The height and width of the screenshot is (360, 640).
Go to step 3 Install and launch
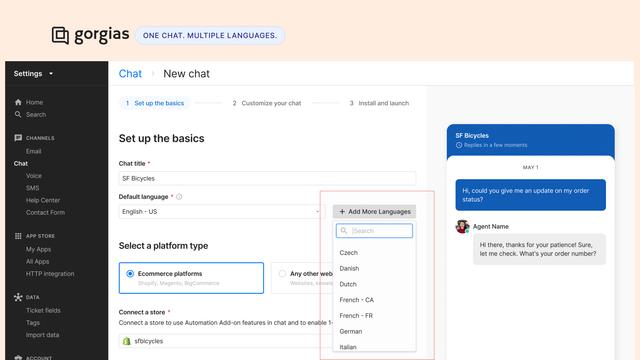point(379,103)
